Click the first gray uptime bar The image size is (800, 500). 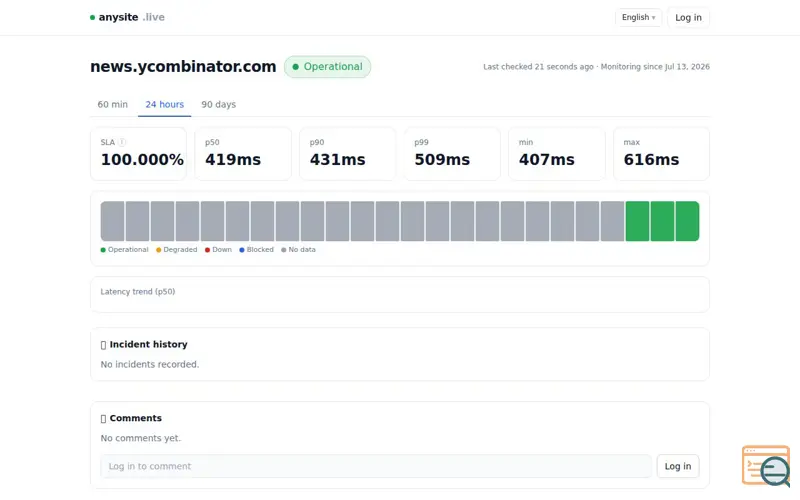[x=112, y=221]
